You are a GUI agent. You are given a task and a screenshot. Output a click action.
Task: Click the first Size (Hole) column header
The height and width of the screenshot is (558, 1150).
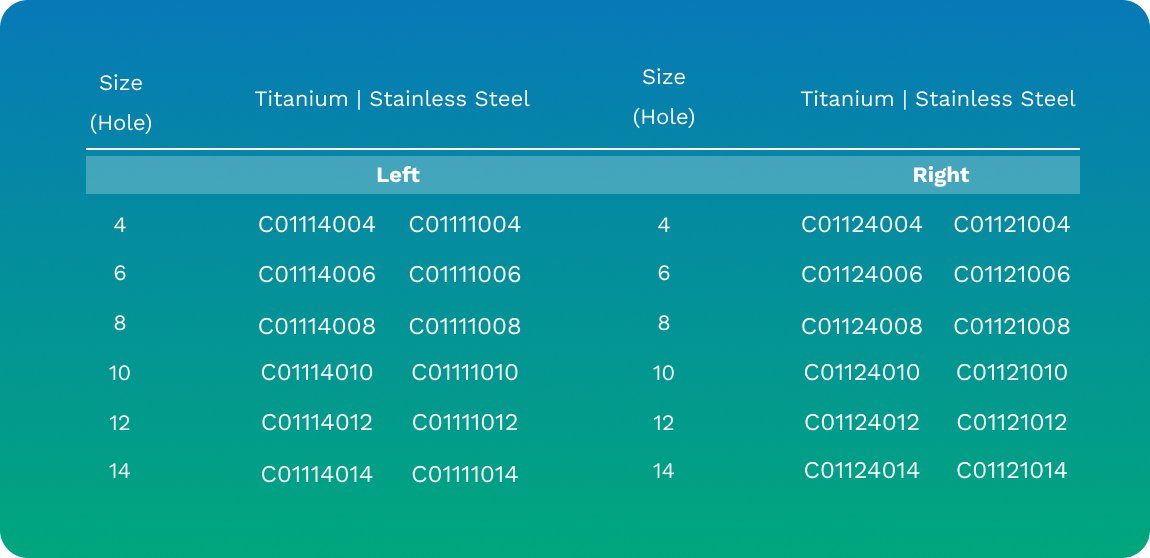click(x=121, y=103)
